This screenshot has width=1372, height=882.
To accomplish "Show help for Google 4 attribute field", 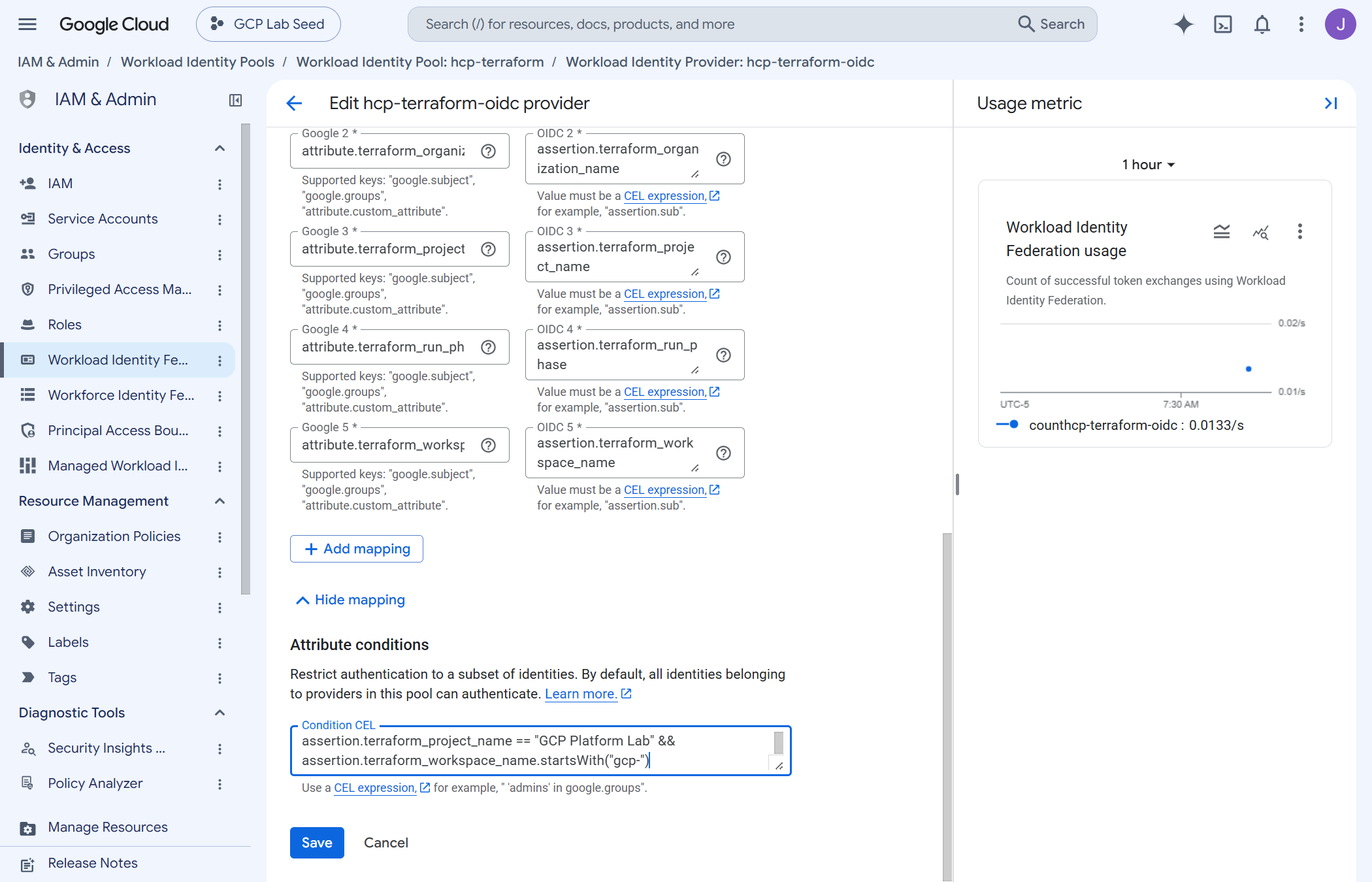I will click(x=488, y=347).
